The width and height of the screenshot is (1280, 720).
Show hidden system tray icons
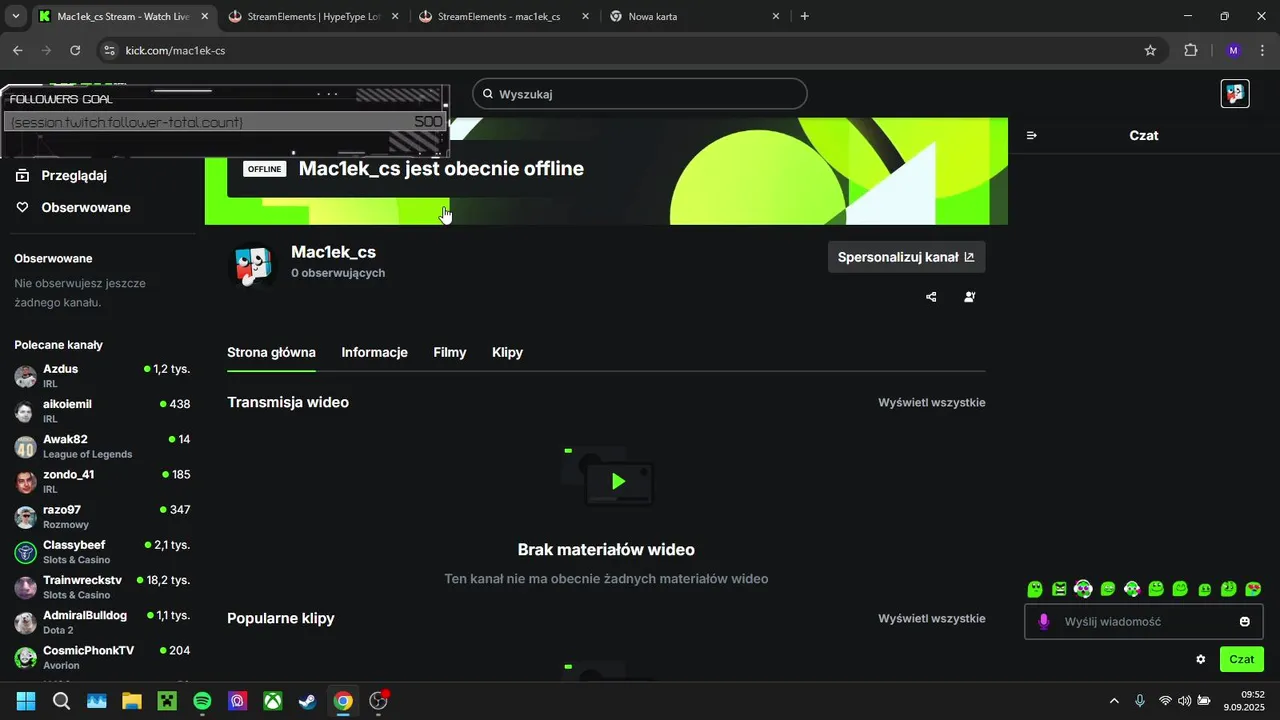(x=1114, y=701)
